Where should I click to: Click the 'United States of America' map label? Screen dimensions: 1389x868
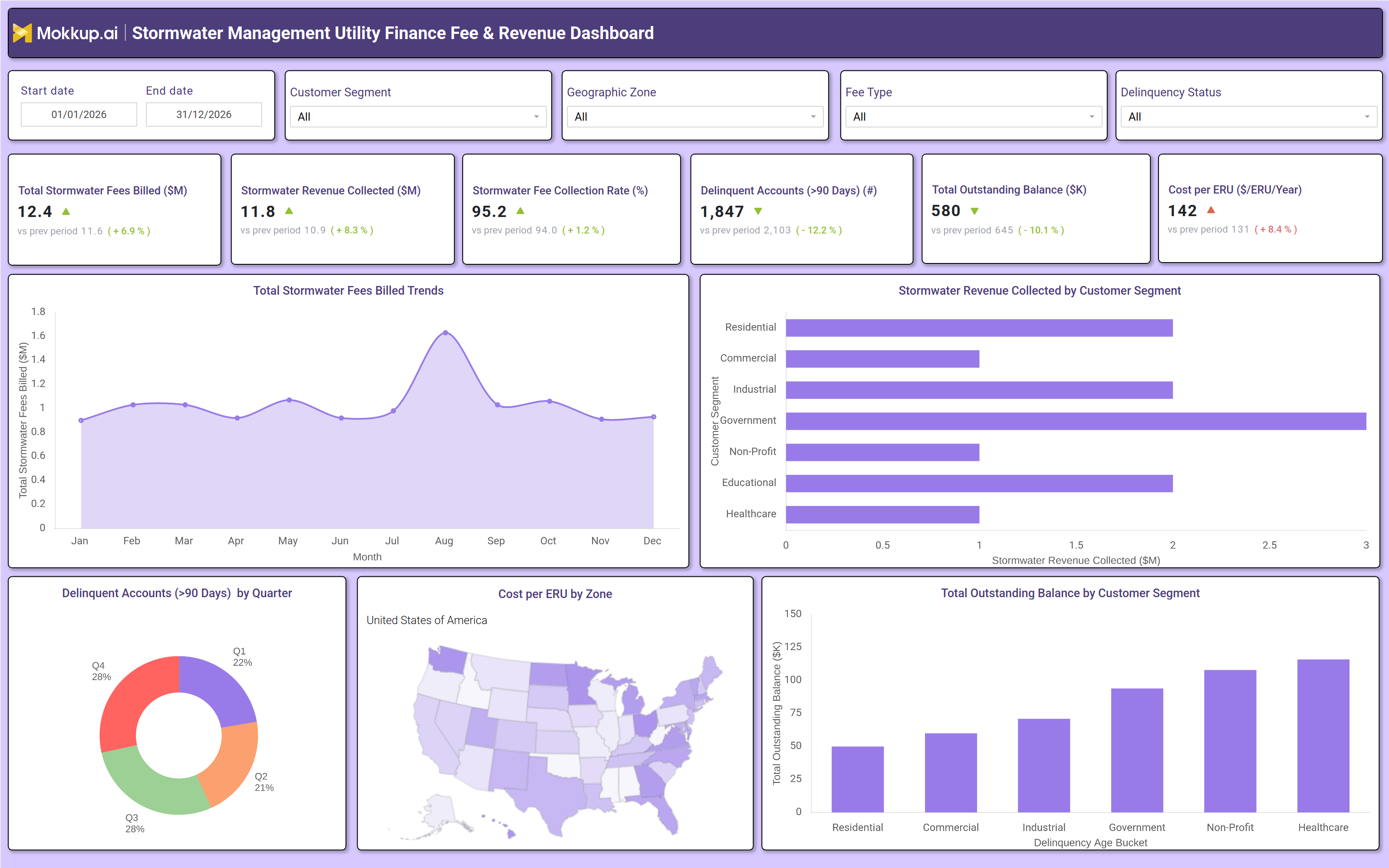click(426, 620)
